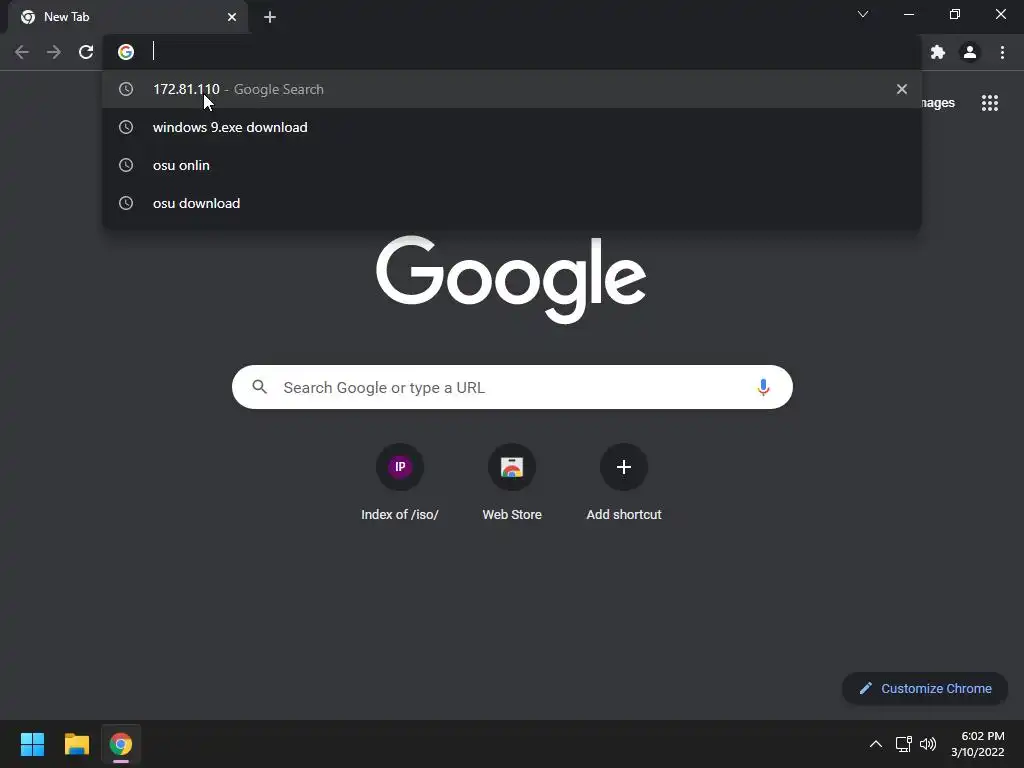Click the Google icon in the address bar

click(126, 52)
